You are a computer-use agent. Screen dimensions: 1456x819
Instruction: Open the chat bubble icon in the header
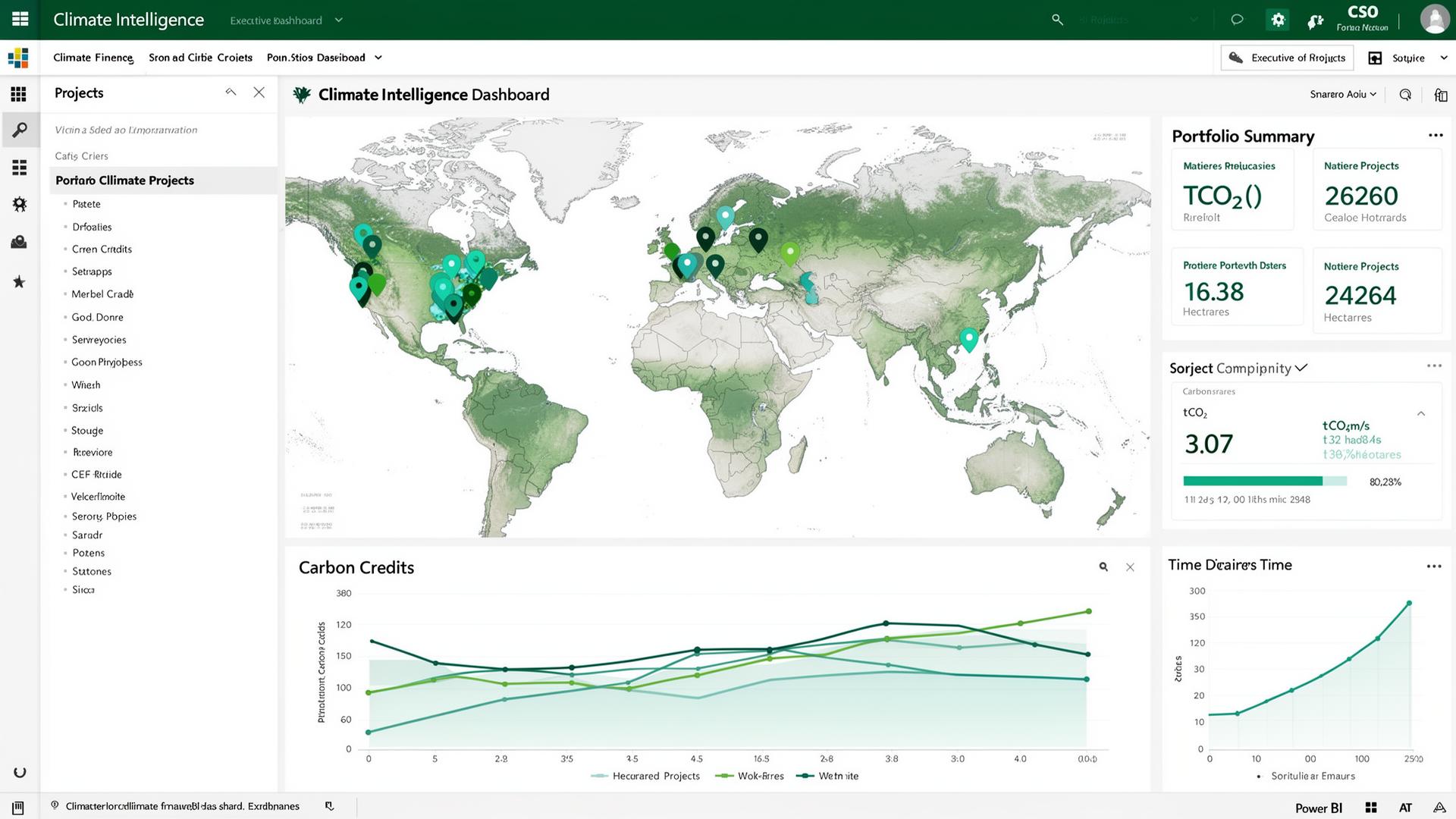coord(1237,20)
